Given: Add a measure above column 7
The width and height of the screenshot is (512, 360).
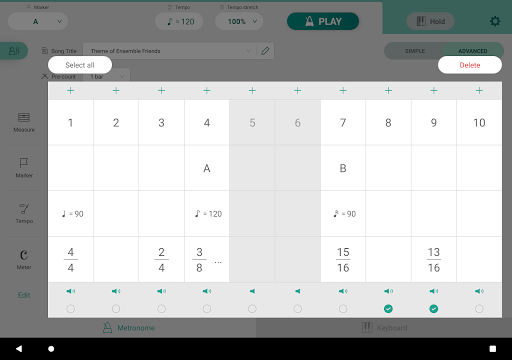Looking at the screenshot, I should (x=343, y=90).
